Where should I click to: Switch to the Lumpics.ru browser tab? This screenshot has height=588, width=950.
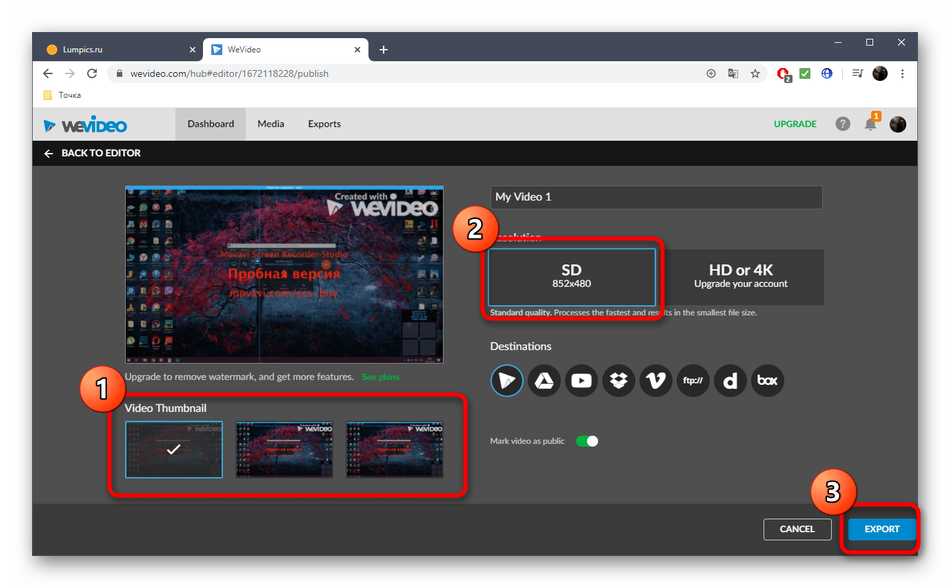[116, 50]
